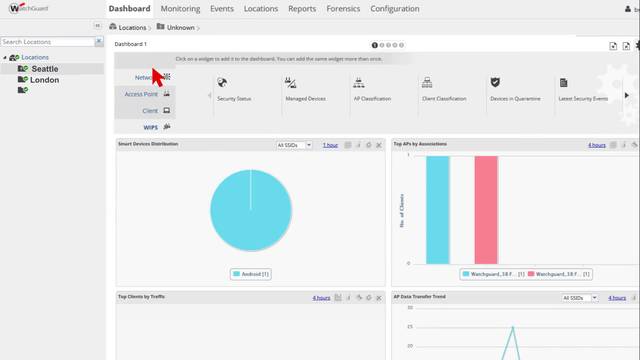The height and width of the screenshot is (360, 640).
Task: Click the Android [1] legend swatch
Action: coord(236,274)
